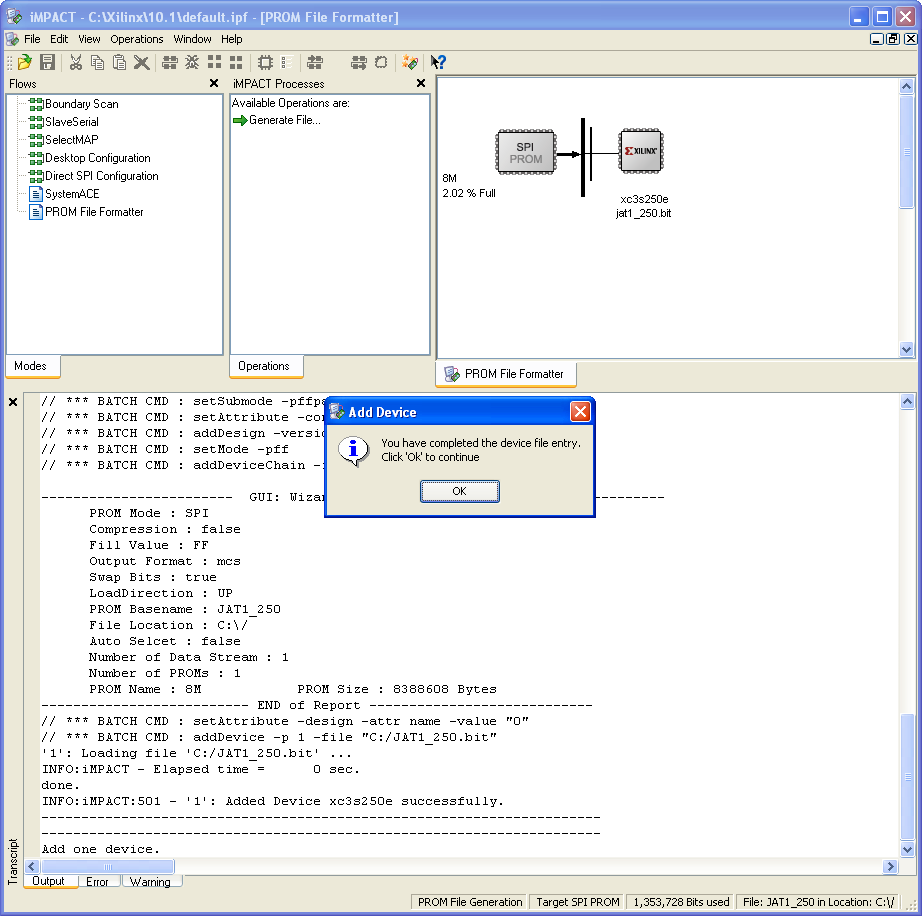Click the transcript vertical scrollbar thumb
Screen dimensions: 922x916
click(907, 777)
